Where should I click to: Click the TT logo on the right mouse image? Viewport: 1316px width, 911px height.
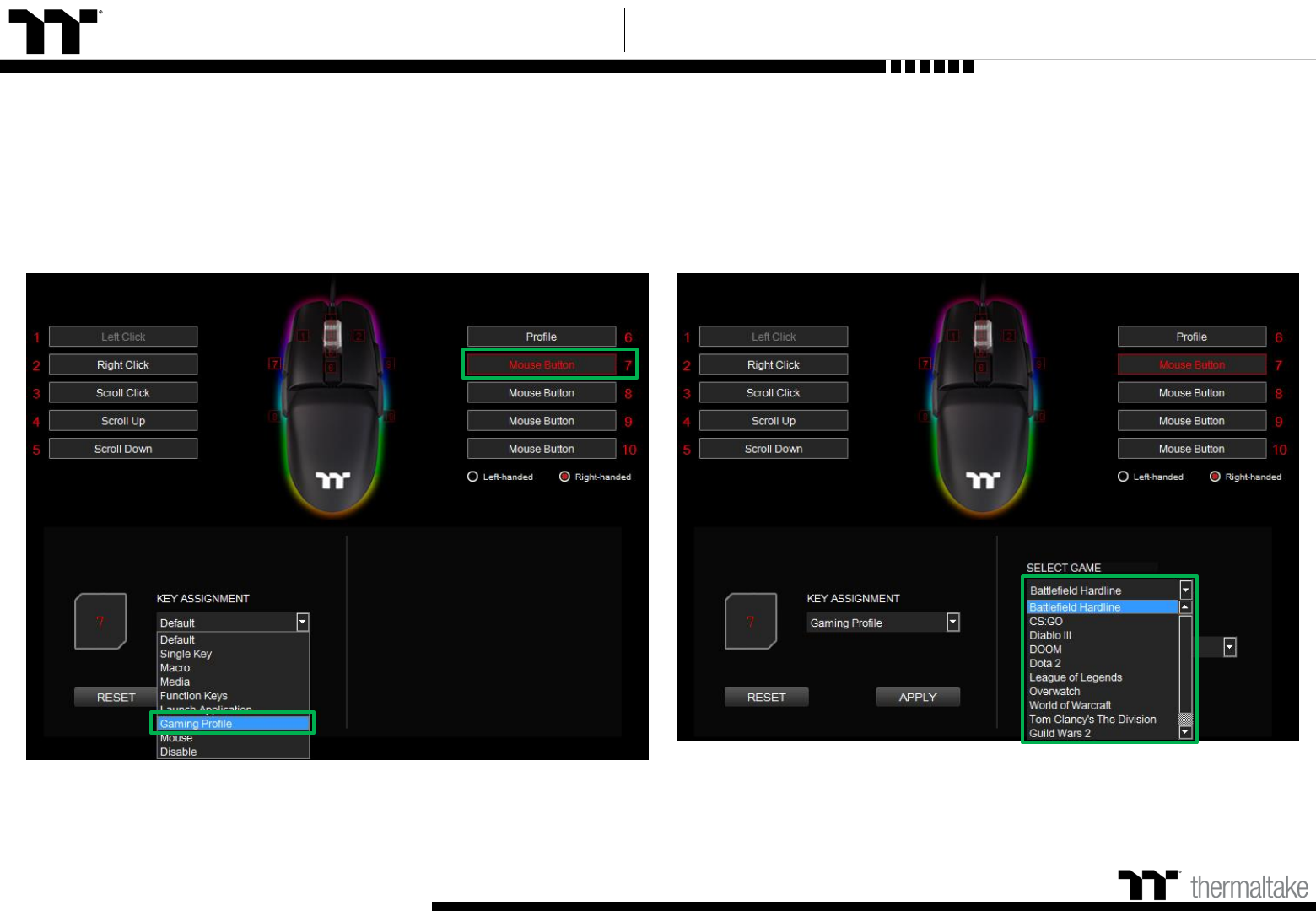click(983, 481)
